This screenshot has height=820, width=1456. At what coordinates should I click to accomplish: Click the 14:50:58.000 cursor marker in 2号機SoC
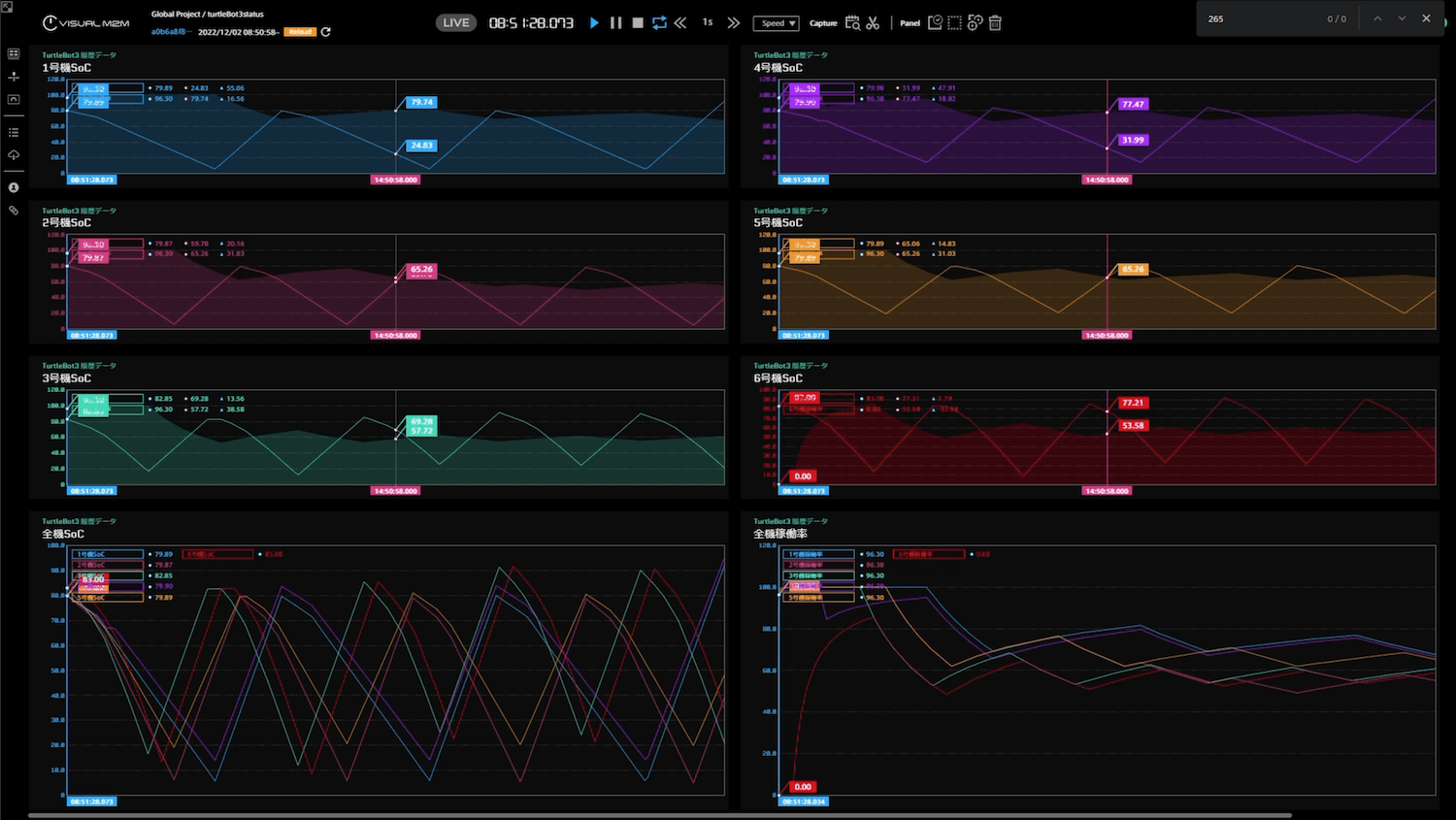pyautogui.click(x=396, y=335)
